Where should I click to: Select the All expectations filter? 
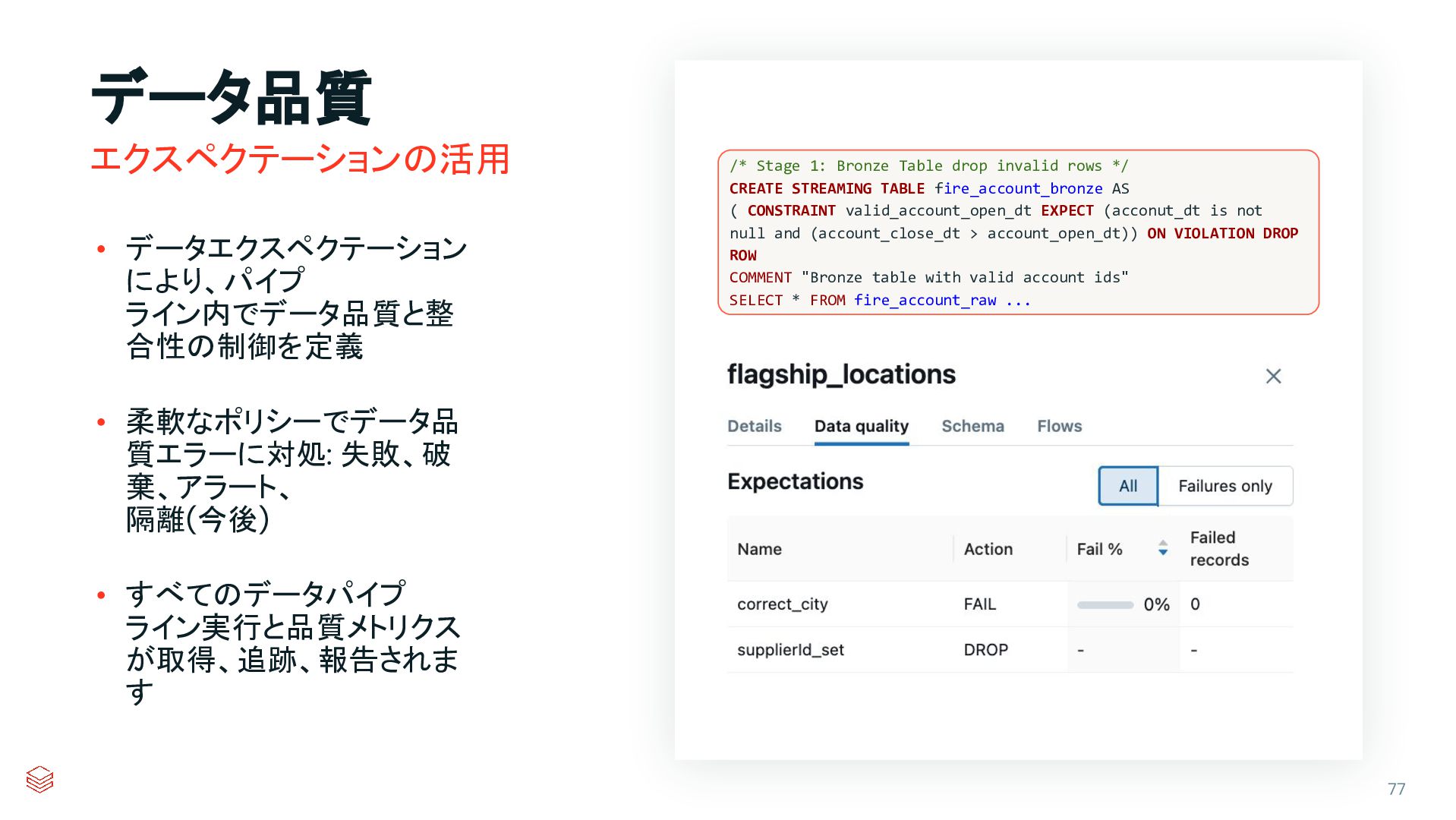[x=1128, y=486]
